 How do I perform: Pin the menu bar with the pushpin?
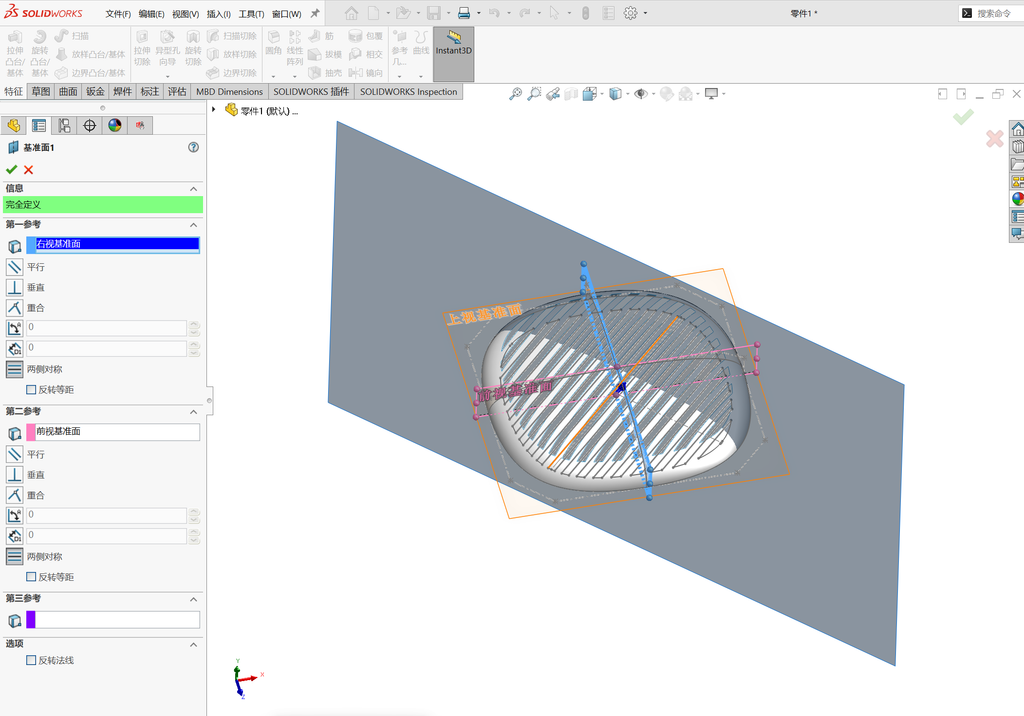315,13
